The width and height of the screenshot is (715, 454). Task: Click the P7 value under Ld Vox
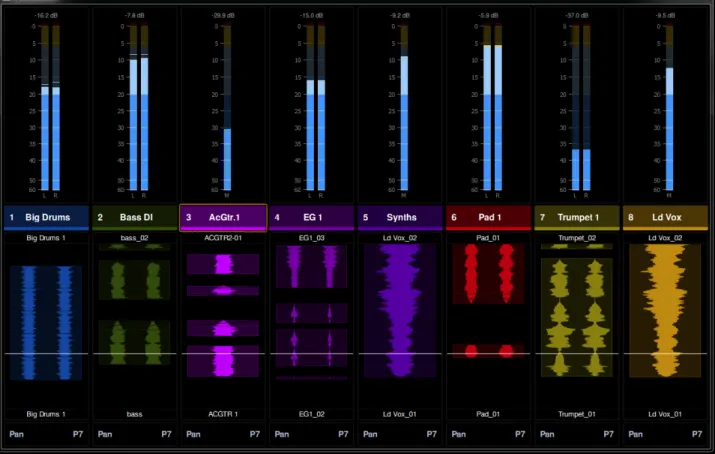point(697,434)
